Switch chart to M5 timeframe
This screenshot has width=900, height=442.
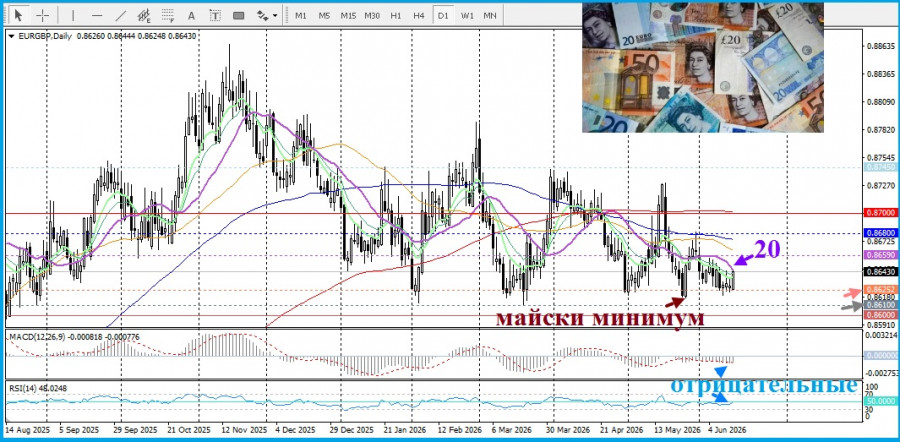(x=324, y=15)
